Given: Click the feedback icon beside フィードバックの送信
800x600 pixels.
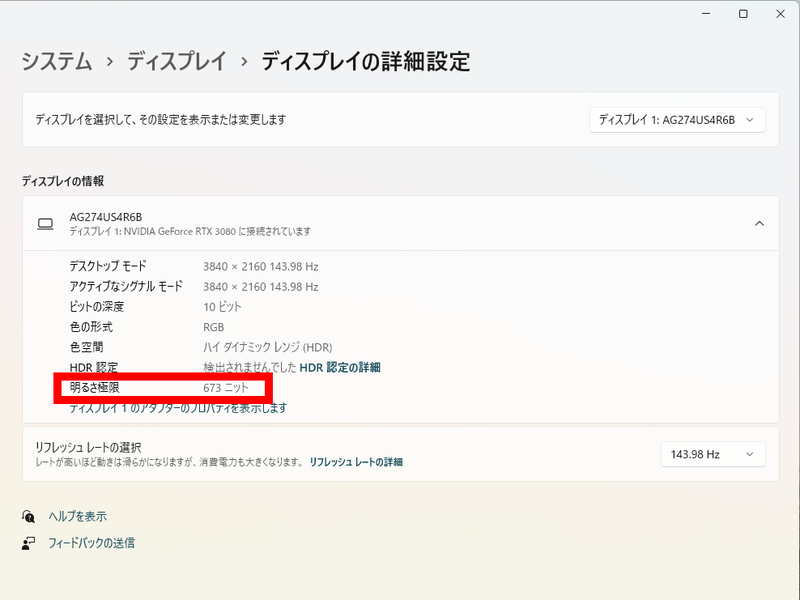Looking at the screenshot, I should coord(28,542).
